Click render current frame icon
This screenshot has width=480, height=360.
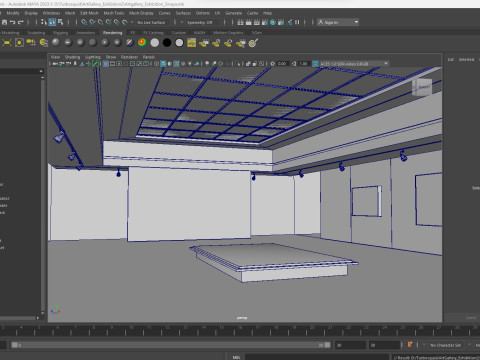click(x=249, y=22)
